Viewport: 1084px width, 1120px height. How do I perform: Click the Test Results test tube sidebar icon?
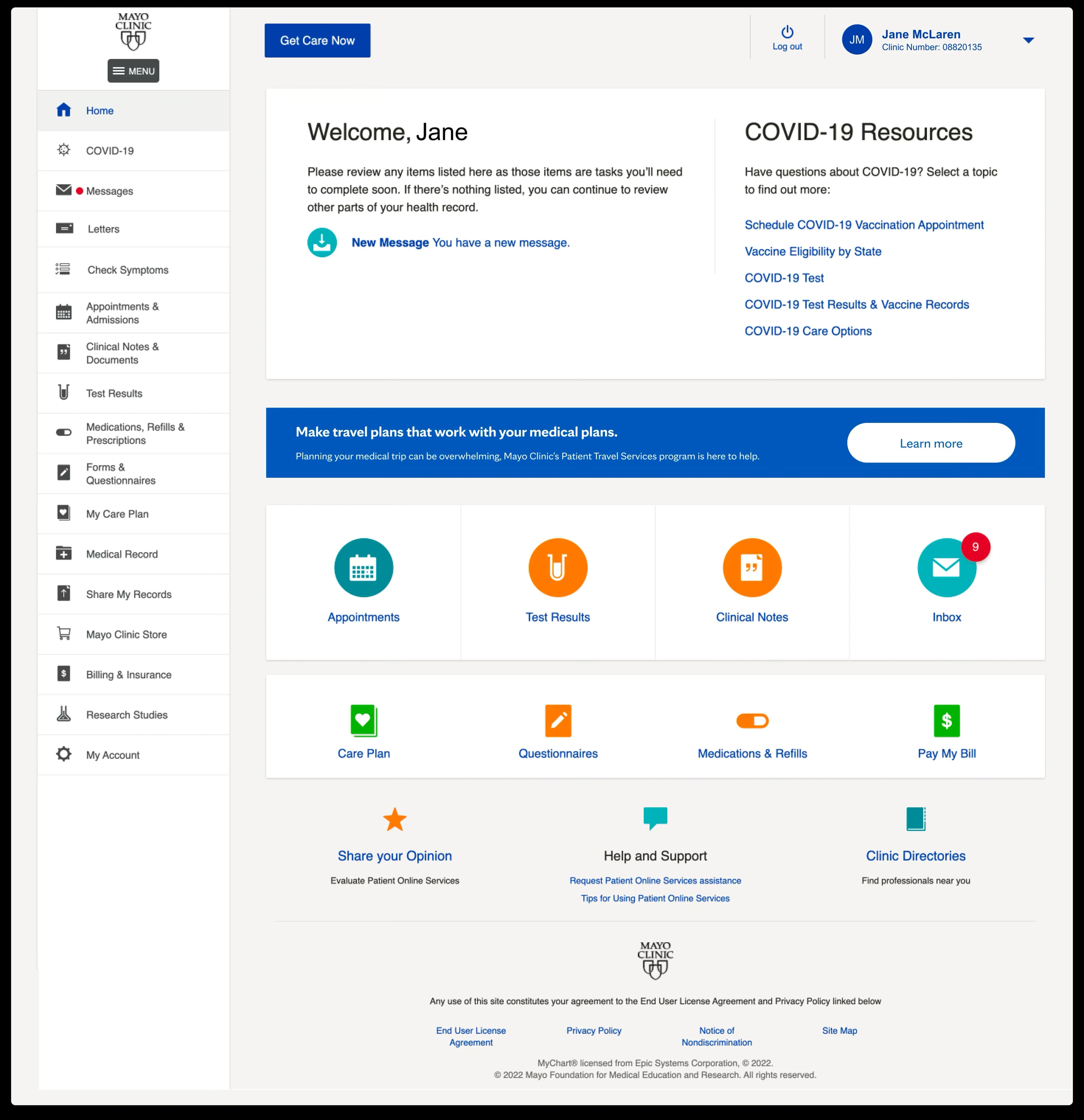point(64,393)
